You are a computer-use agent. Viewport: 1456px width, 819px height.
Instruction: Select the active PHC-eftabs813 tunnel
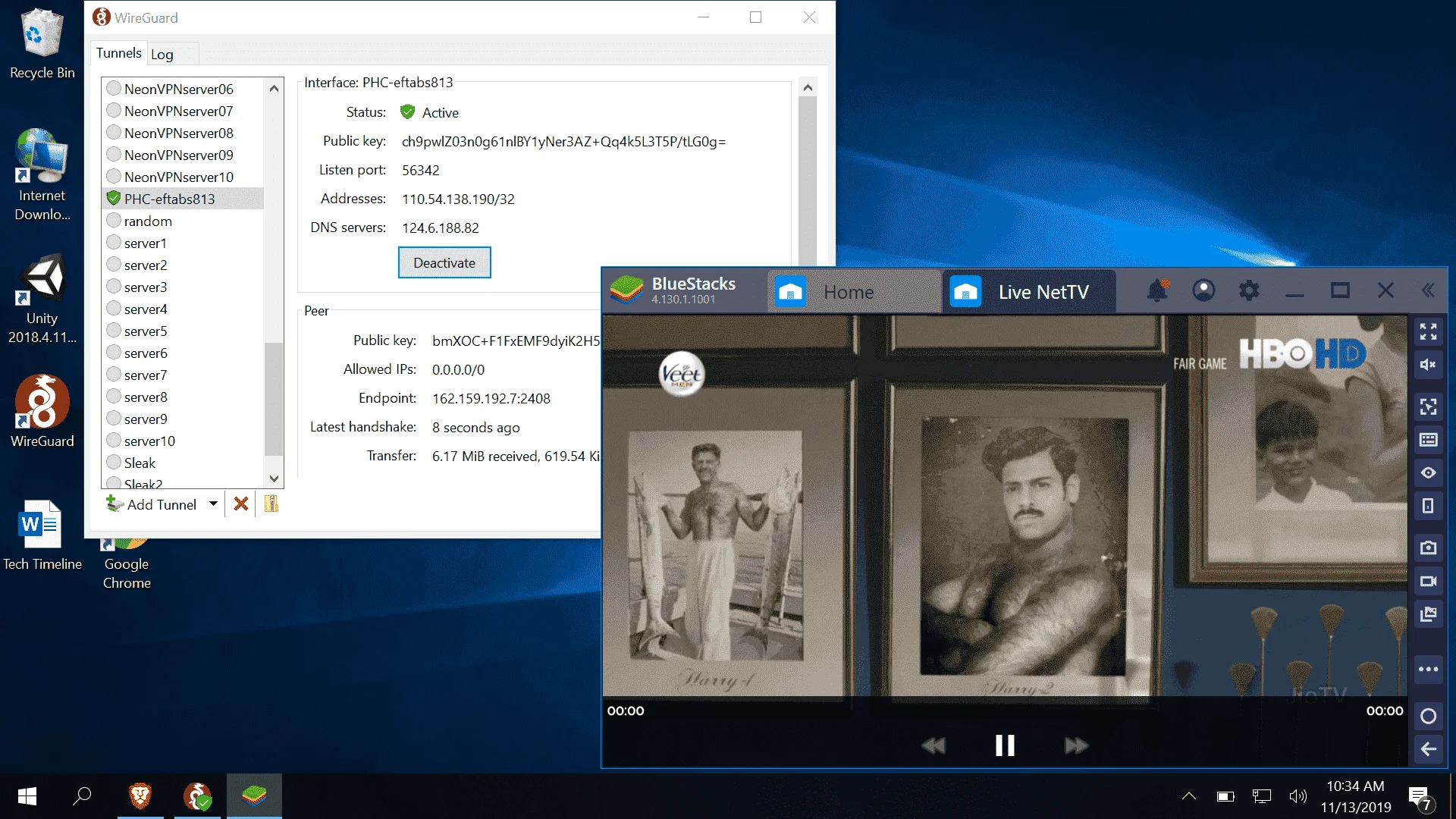tap(183, 199)
